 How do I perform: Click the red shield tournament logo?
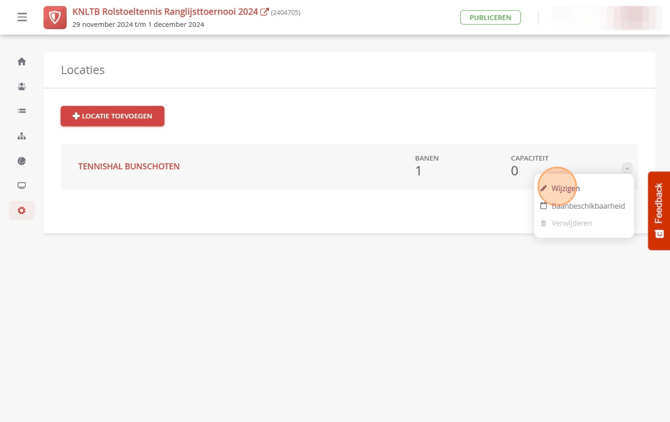pos(55,18)
